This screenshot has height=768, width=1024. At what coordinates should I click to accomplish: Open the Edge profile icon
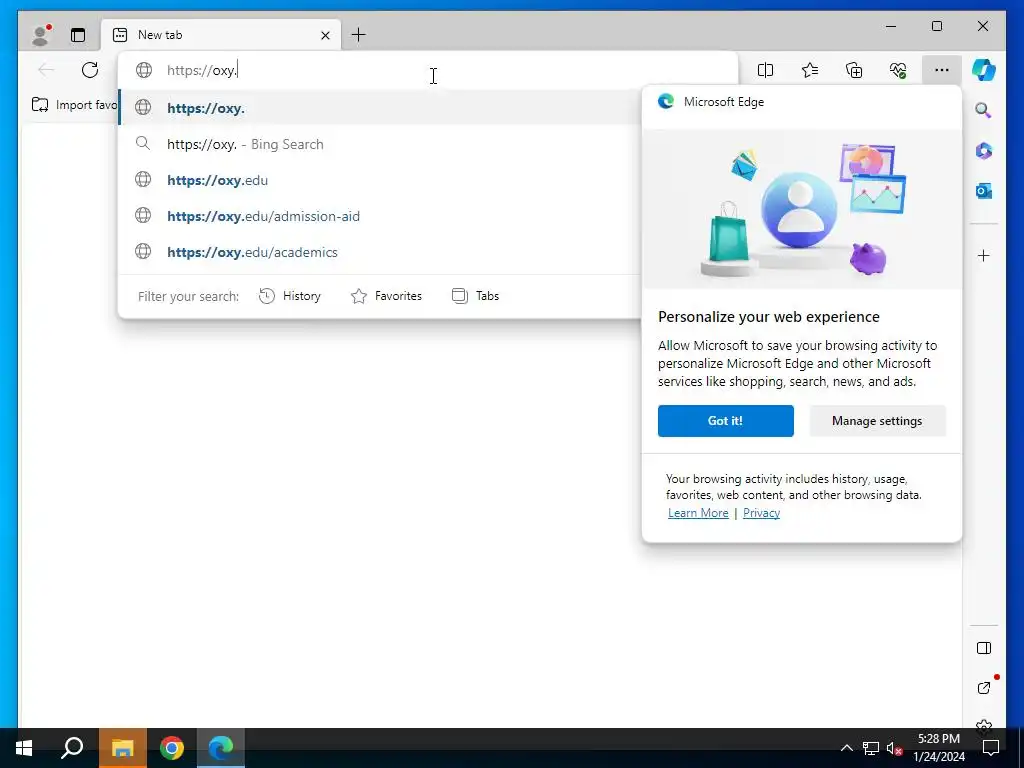tap(41, 35)
